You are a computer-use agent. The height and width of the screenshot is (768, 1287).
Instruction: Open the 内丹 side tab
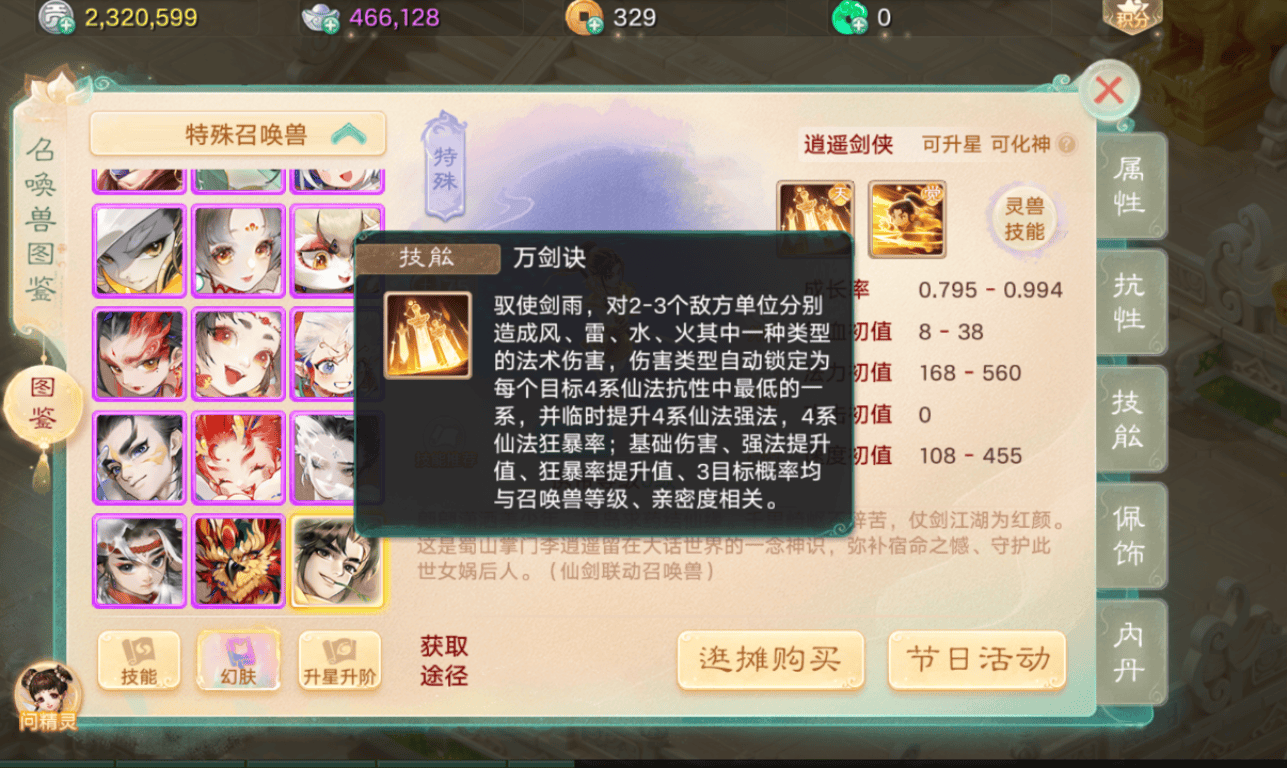click(1131, 653)
